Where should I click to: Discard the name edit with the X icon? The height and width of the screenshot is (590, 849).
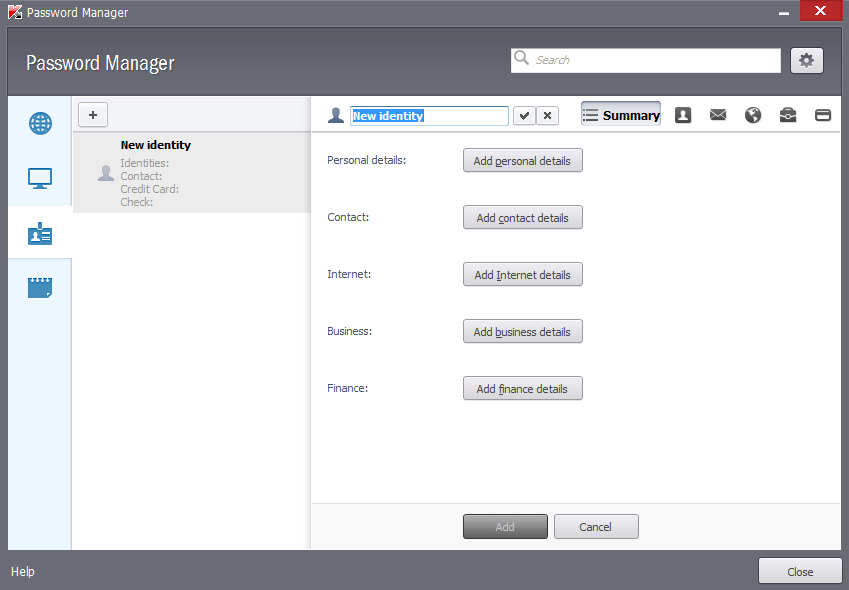[x=547, y=116]
